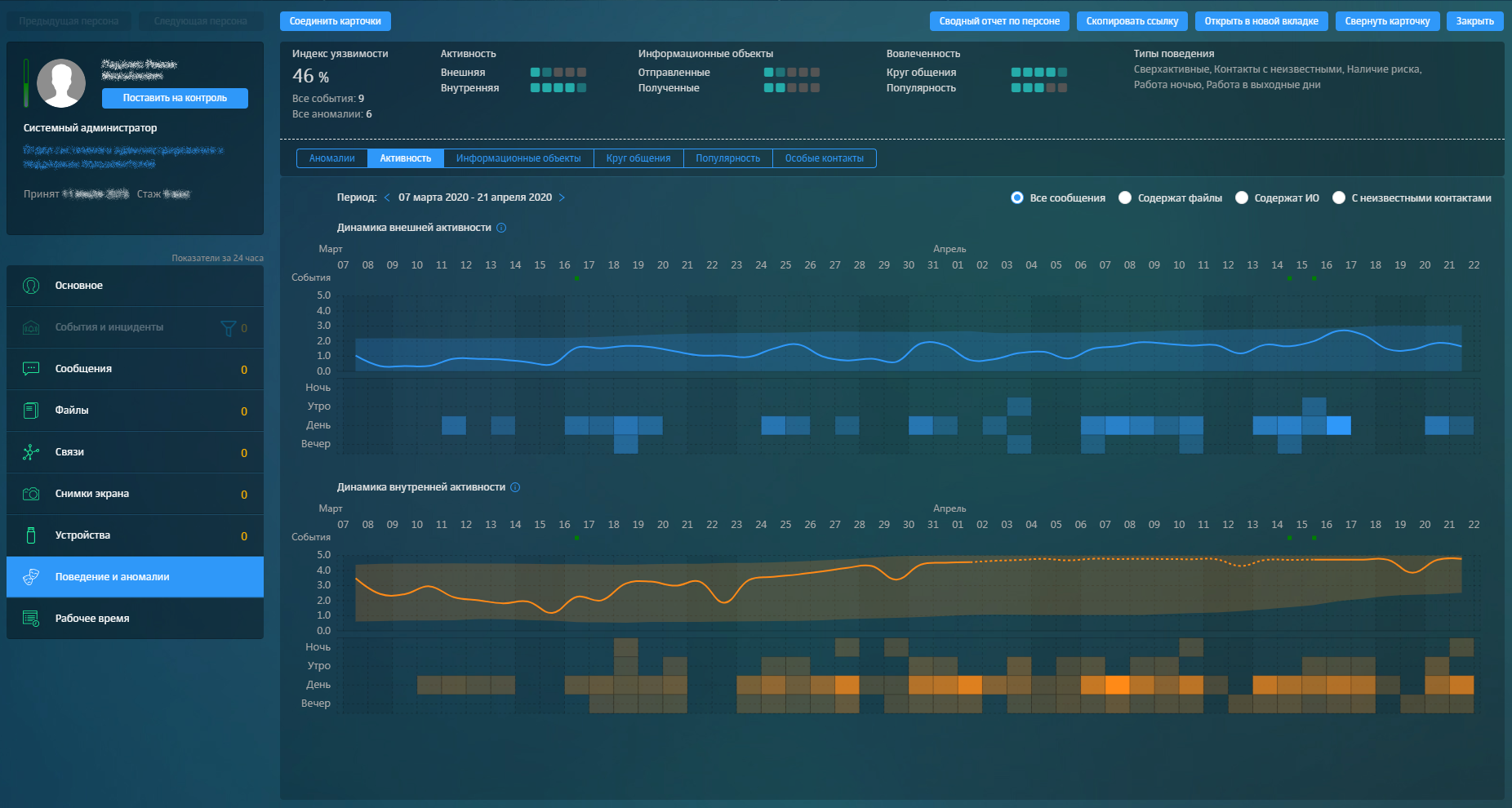Click the Отправленные level indicator bar
1512x808 pixels.
click(x=792, y=73)
